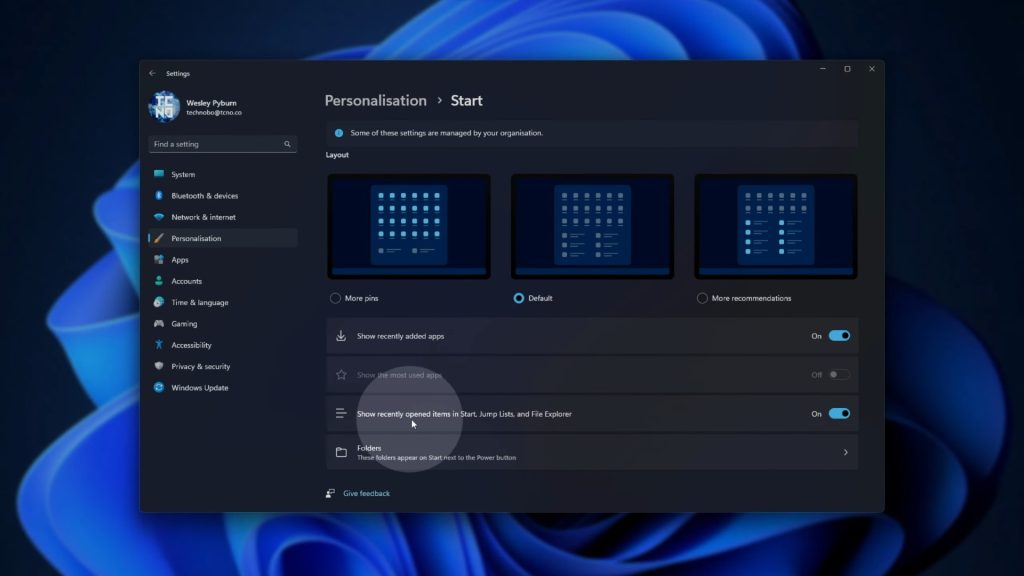The image size is (1024, 576).
Task: Click the Layout section heading
Action: pos(337,155)
